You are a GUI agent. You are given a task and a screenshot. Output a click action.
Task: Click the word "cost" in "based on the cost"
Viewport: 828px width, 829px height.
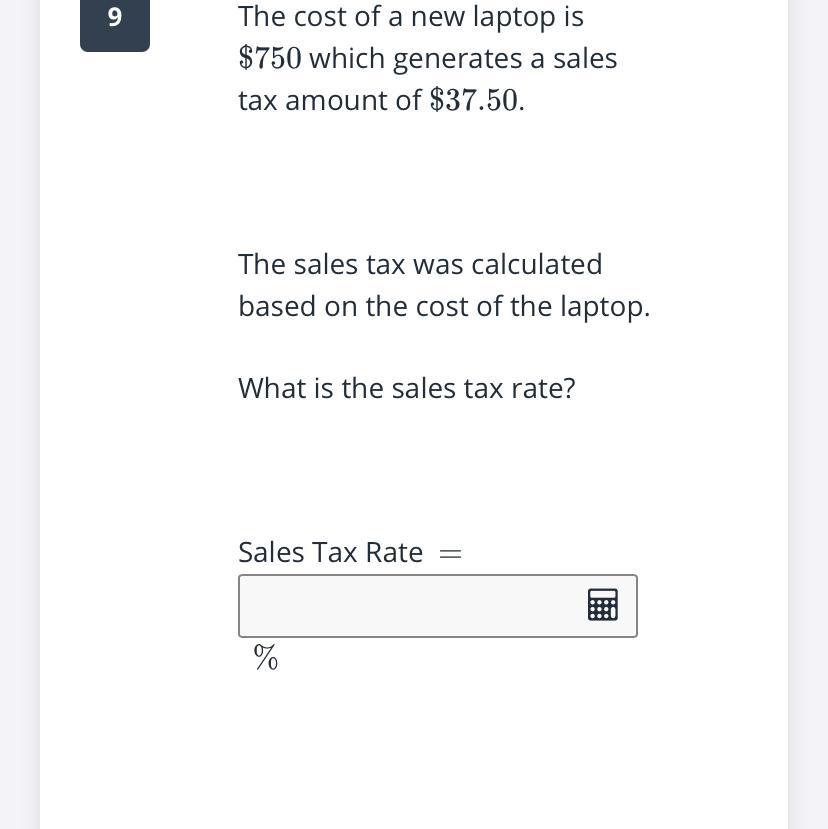tap(442, 307)
